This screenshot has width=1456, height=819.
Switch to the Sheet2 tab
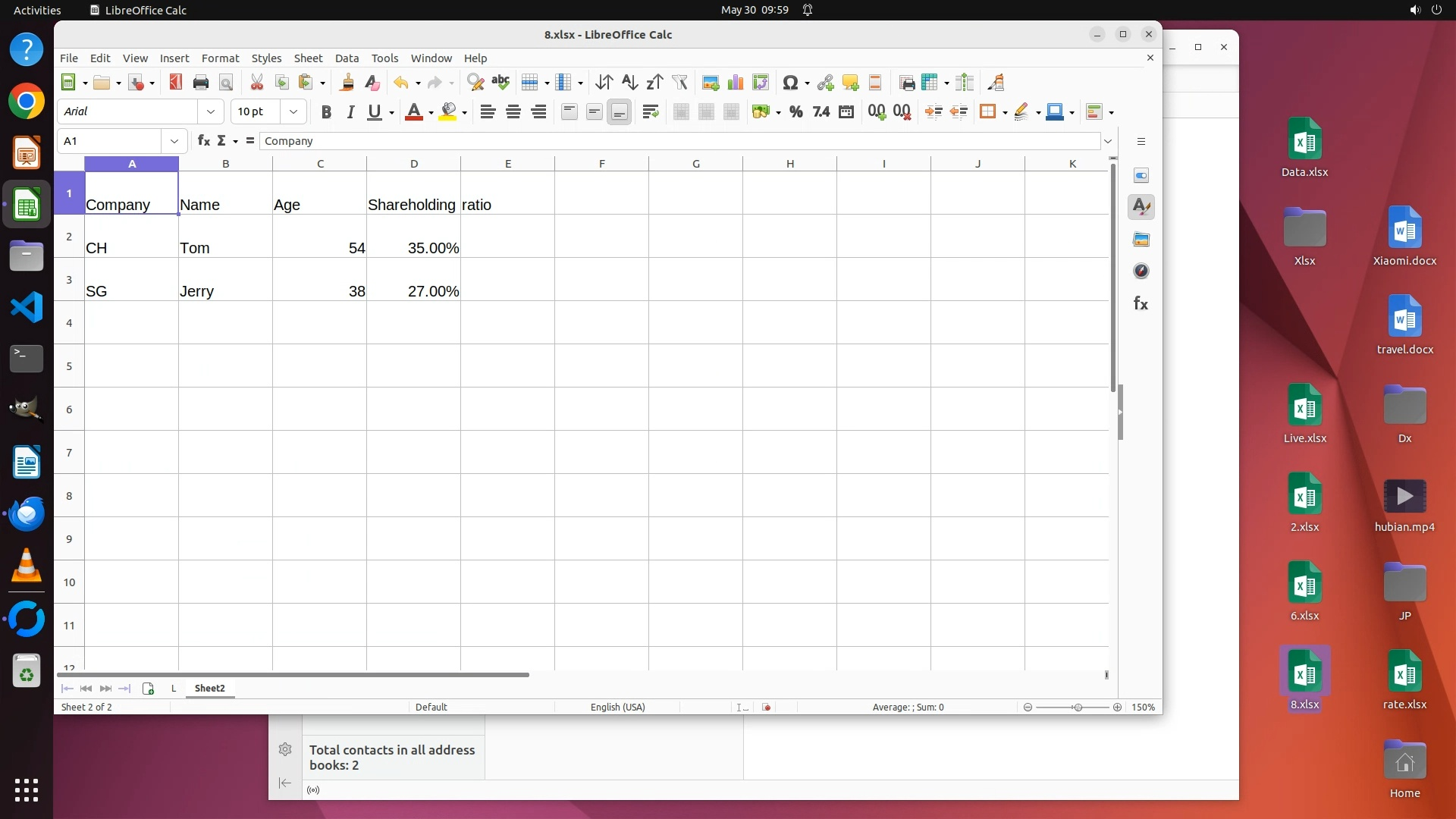click(x=209, y=689)
